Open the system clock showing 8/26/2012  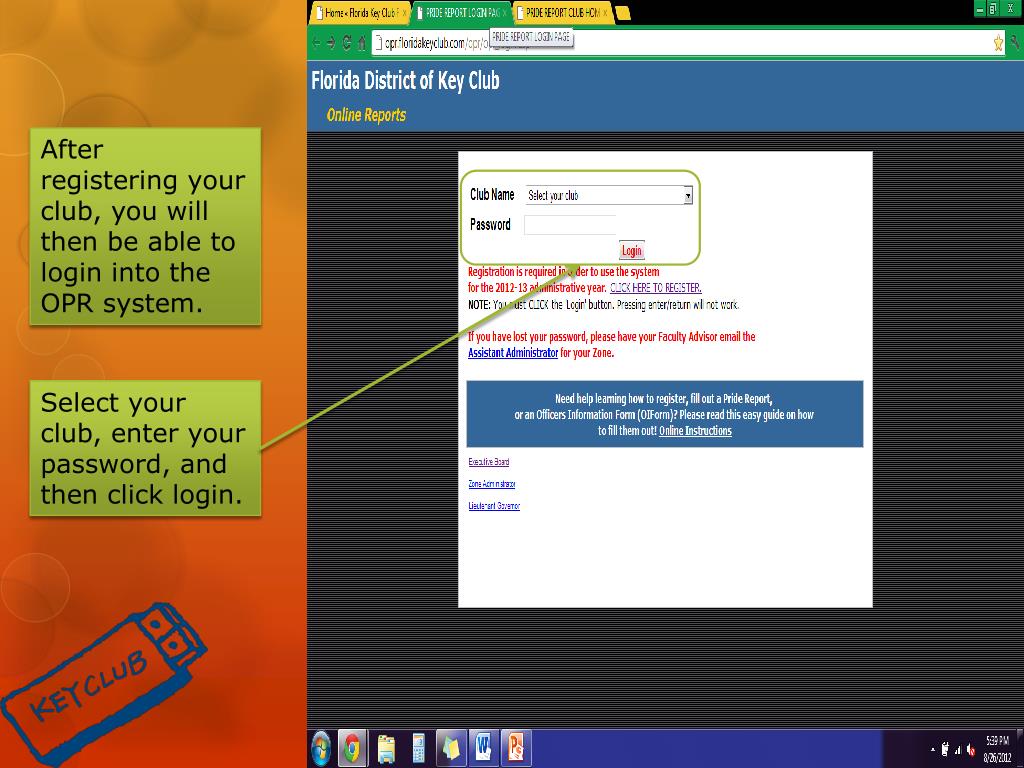(x=997, y=750)
